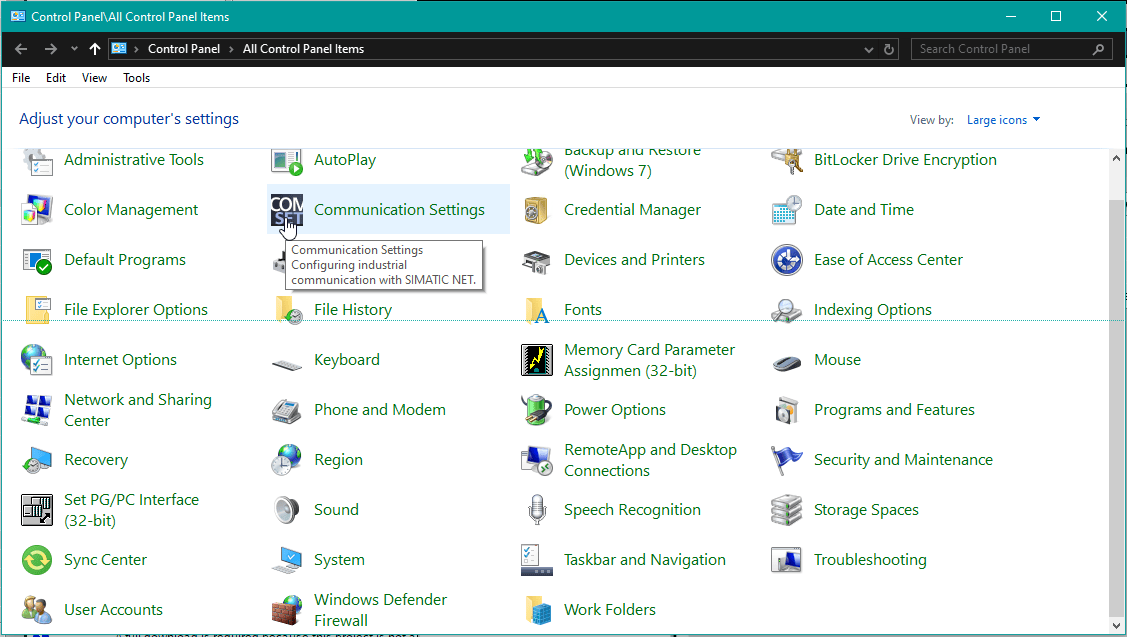Open the Windows Defender Firewall icon
1127x637 pixels.
point(287,610)
